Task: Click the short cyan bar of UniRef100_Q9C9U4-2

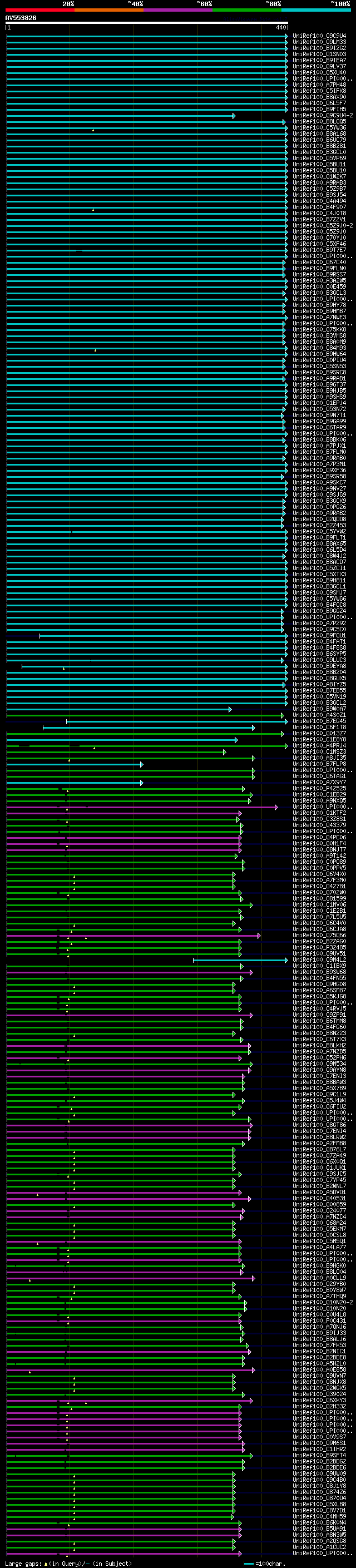Action: tap(121, 116)
